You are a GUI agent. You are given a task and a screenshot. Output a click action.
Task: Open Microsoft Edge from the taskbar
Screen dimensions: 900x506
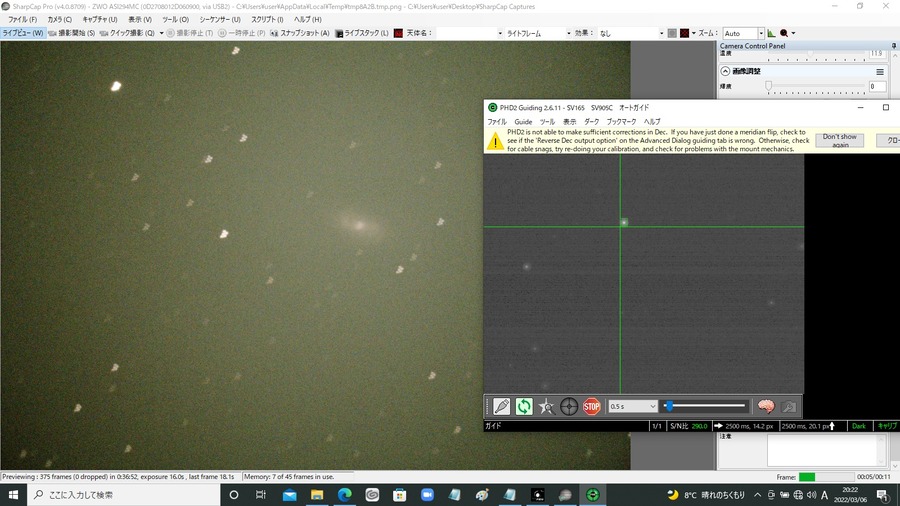pyautogui.click(x=344, y=495)
